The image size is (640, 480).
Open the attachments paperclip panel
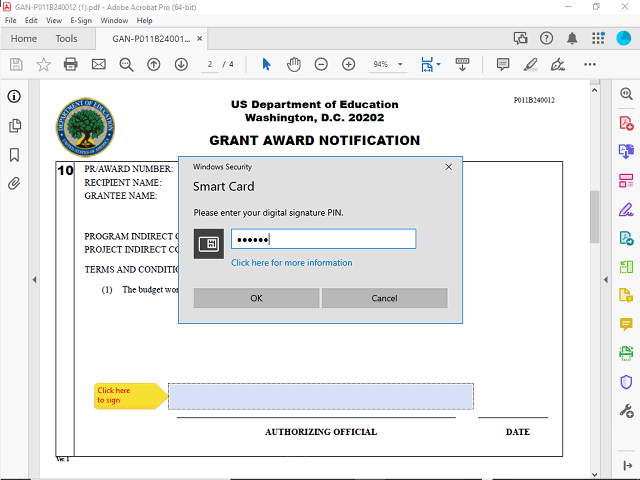pyautogui.click(x=14, y=184)
